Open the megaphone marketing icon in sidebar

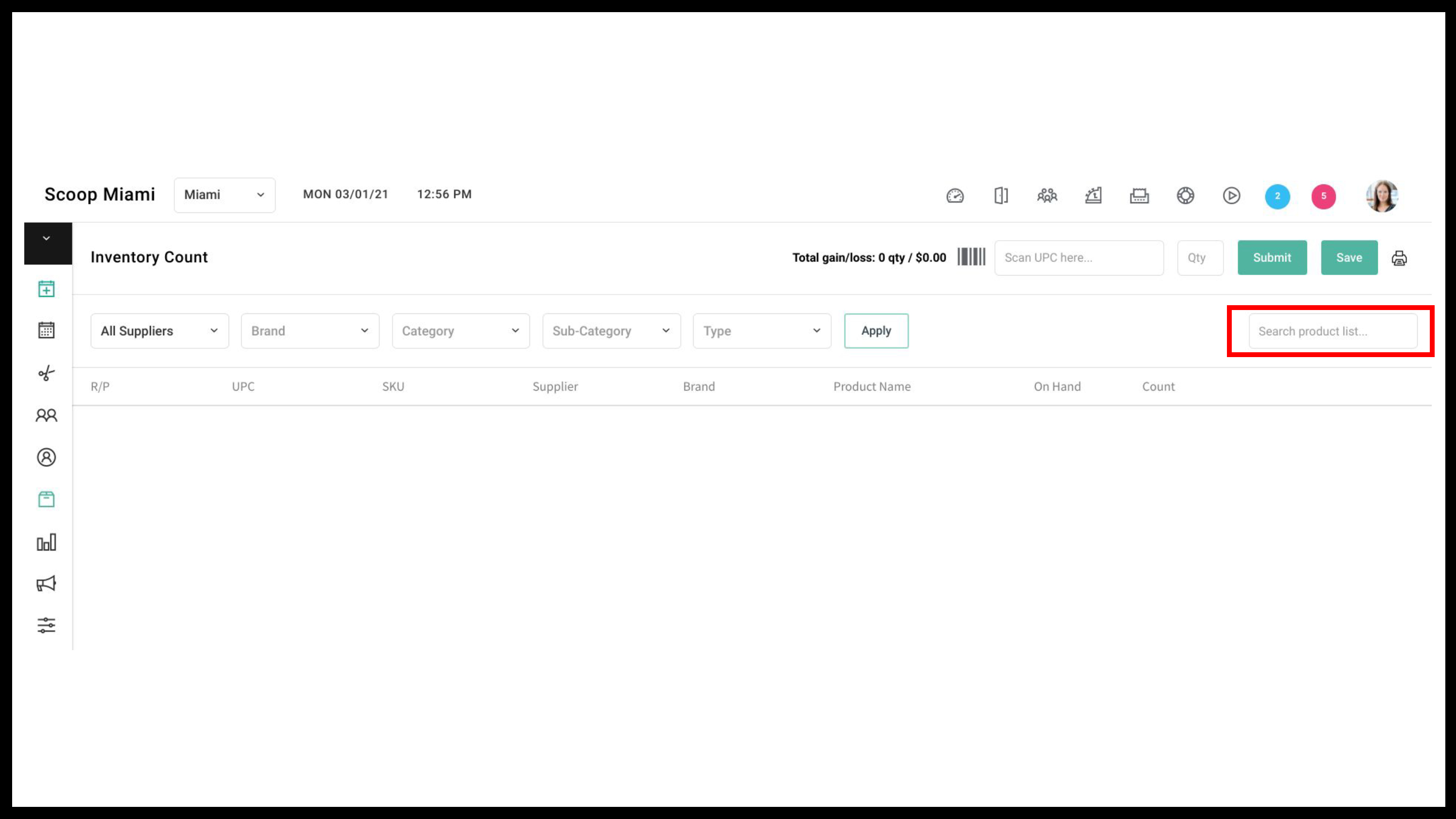tap(46, 584)
